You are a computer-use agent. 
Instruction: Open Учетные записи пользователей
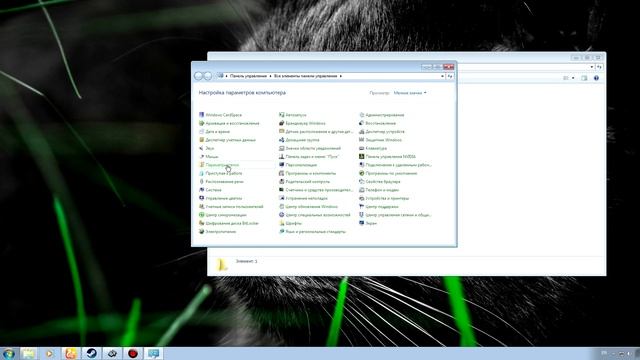pyautogui.click(x=231, y=207)
